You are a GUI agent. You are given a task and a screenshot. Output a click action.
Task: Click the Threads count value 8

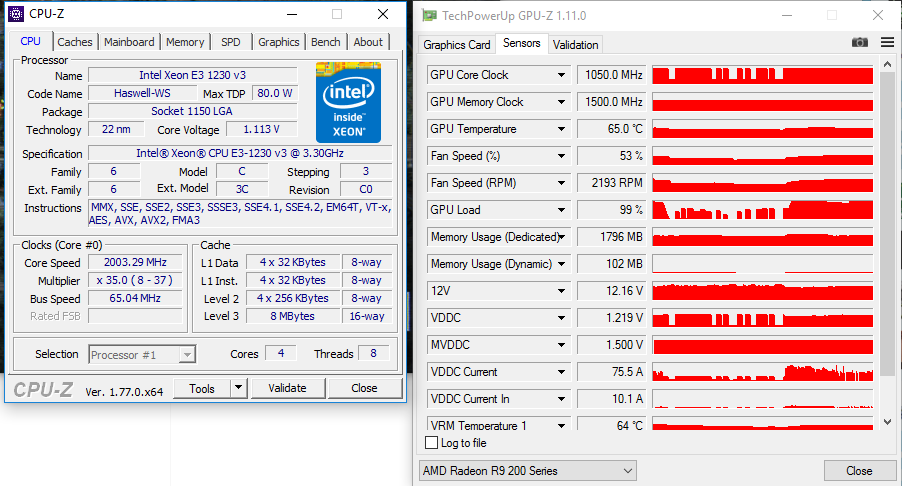pos(373,353)
